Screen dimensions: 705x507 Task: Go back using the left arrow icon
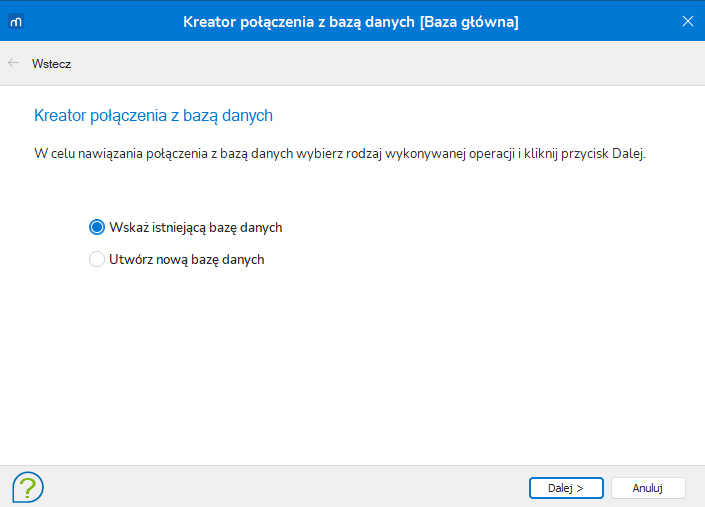pyautogui.click(x=13, y=63)
